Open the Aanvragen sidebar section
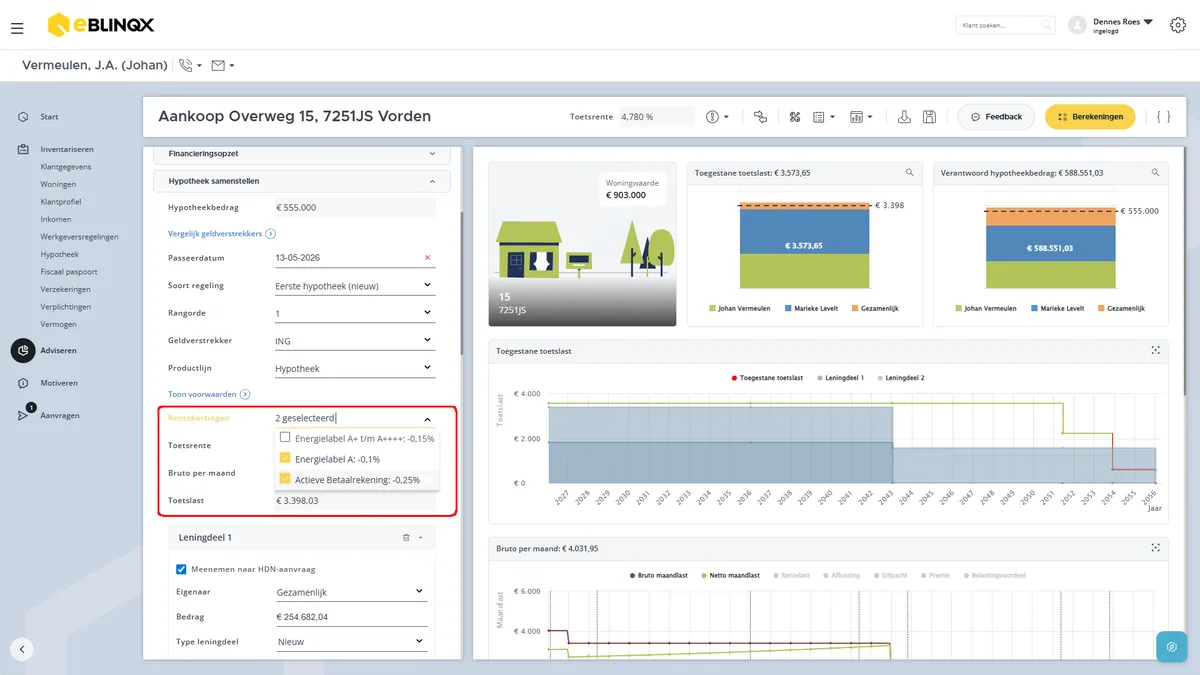This screenshot has width=1200, height=675. click(x=60, y=415)
